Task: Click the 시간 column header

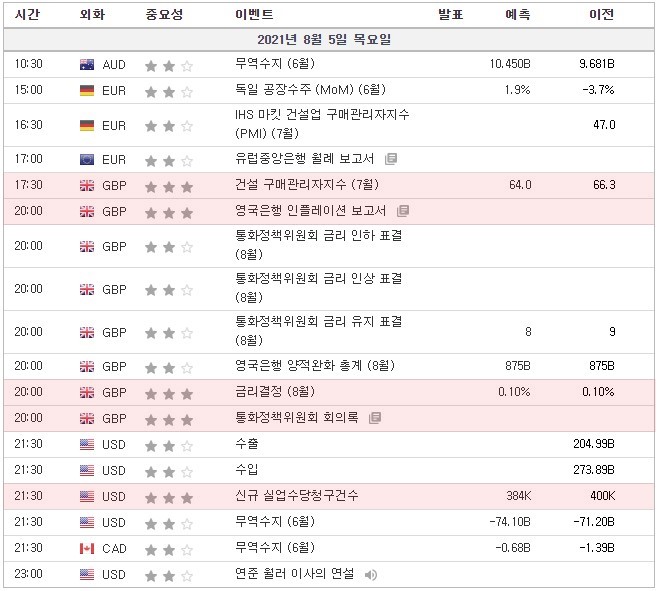Action: (x=28, y=15)
